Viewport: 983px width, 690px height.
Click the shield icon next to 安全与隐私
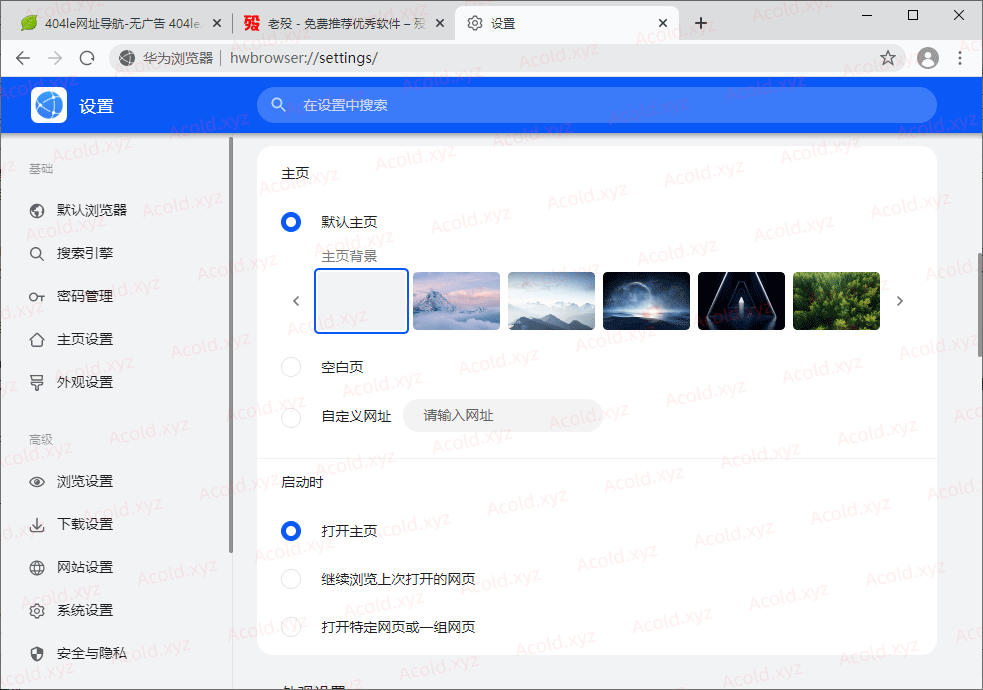37,654
